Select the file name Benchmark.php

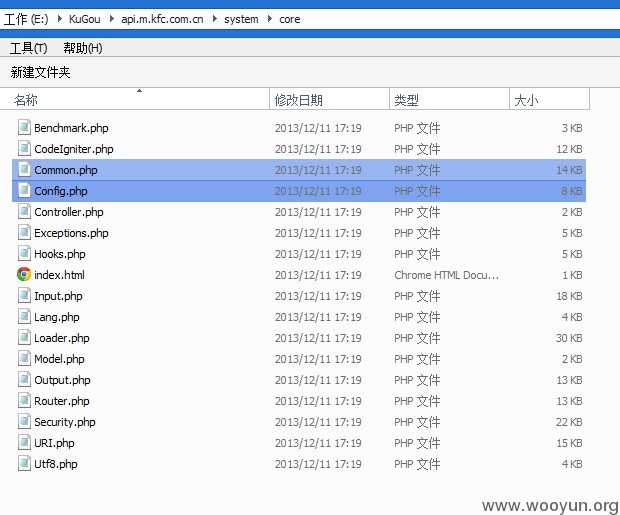[x=71, y=128]
